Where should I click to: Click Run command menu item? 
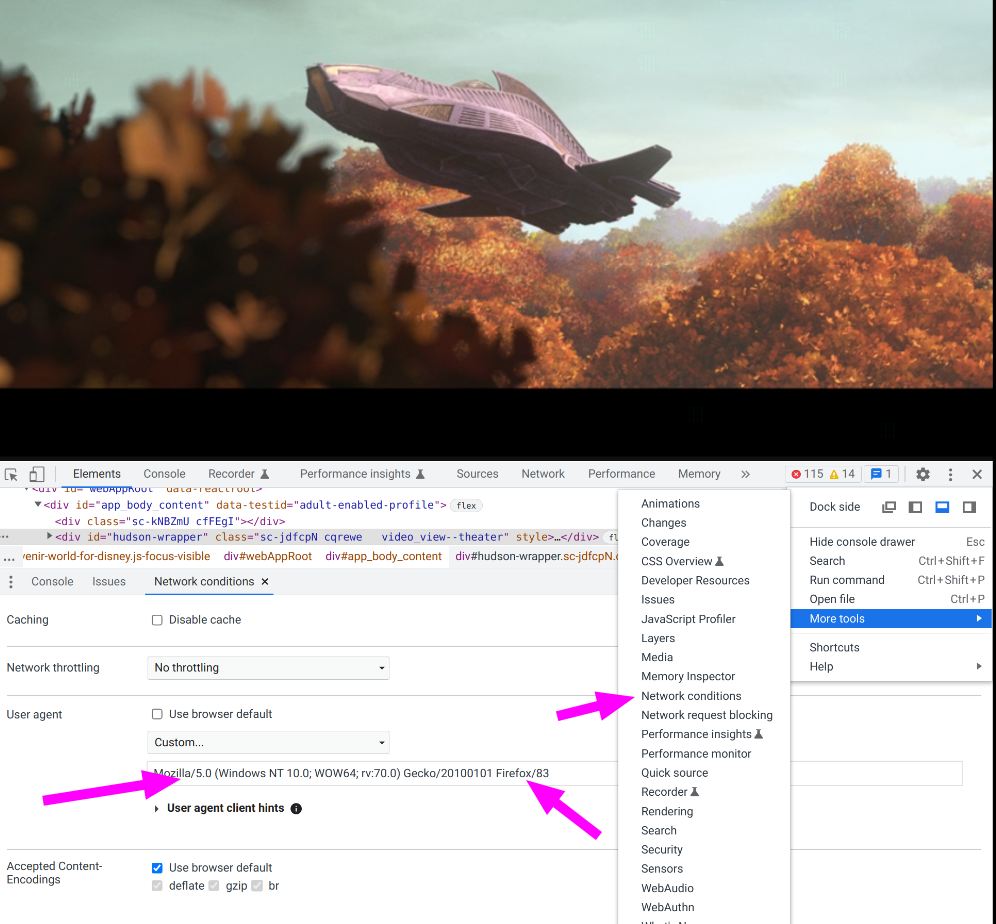(x=891, y=580)
